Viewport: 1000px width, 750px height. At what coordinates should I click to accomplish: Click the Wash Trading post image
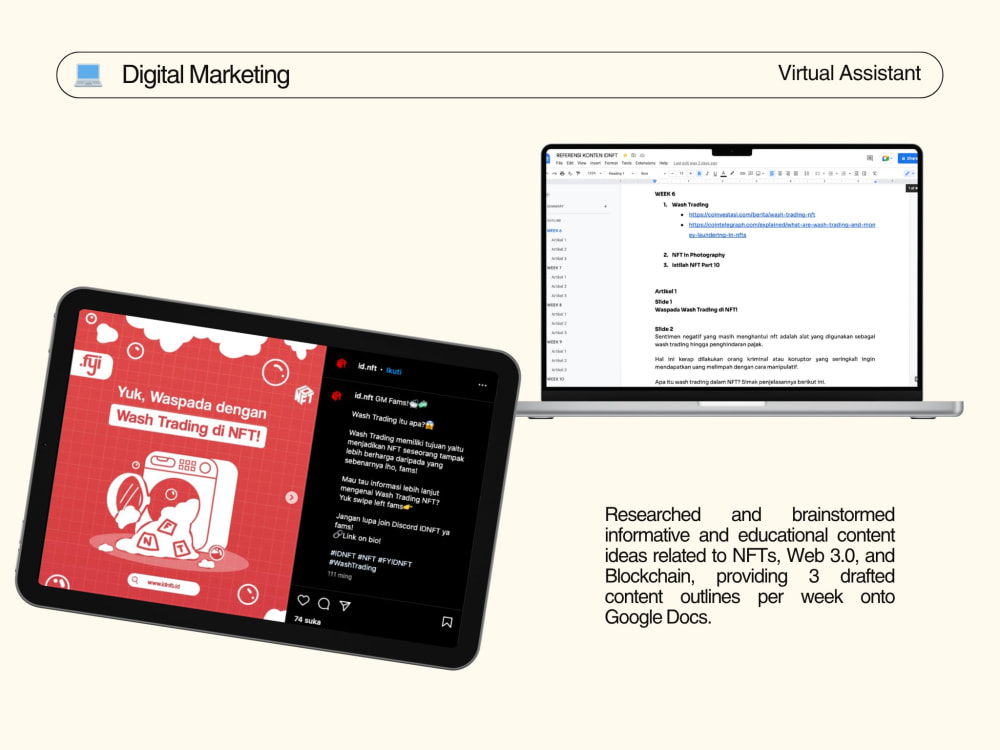click(182, 466)
